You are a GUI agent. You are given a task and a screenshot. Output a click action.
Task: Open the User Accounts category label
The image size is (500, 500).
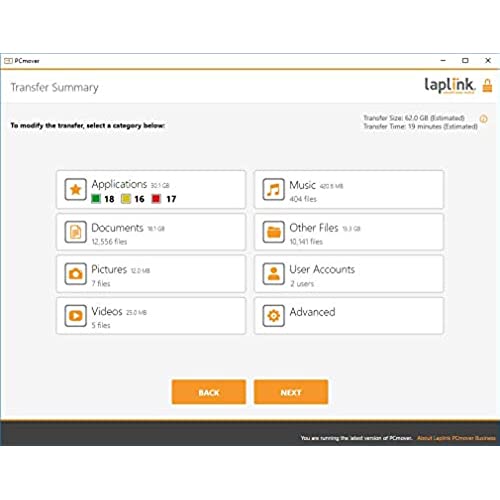[322, 269]
